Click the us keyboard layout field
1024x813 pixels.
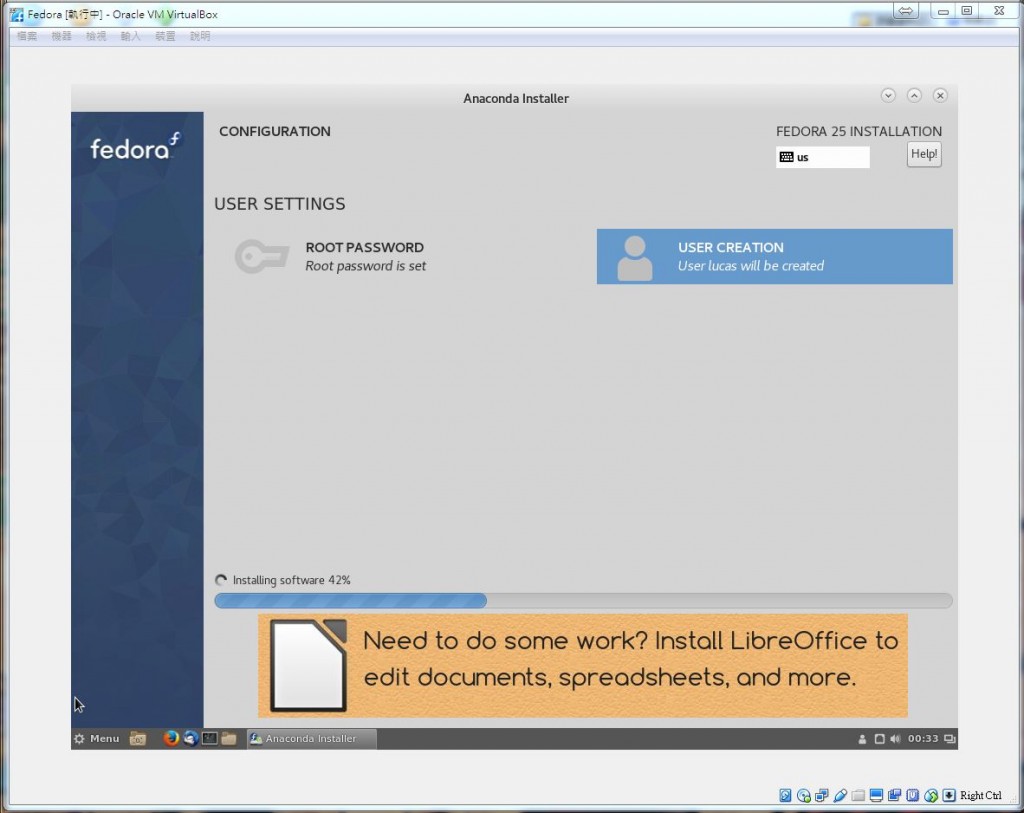click(x=822, y=157)
